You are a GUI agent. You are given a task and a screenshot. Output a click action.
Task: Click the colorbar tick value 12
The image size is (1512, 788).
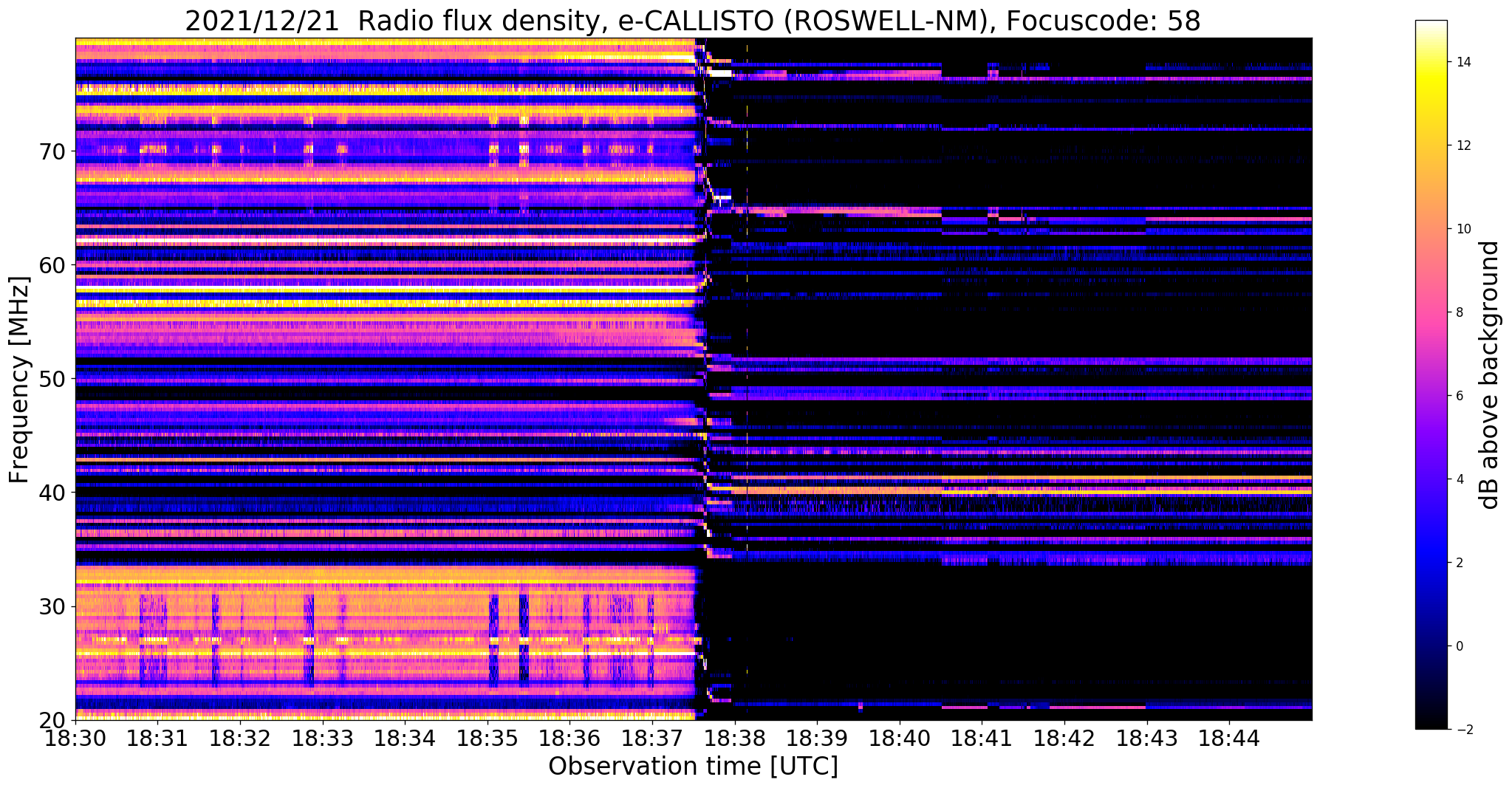1463,145
